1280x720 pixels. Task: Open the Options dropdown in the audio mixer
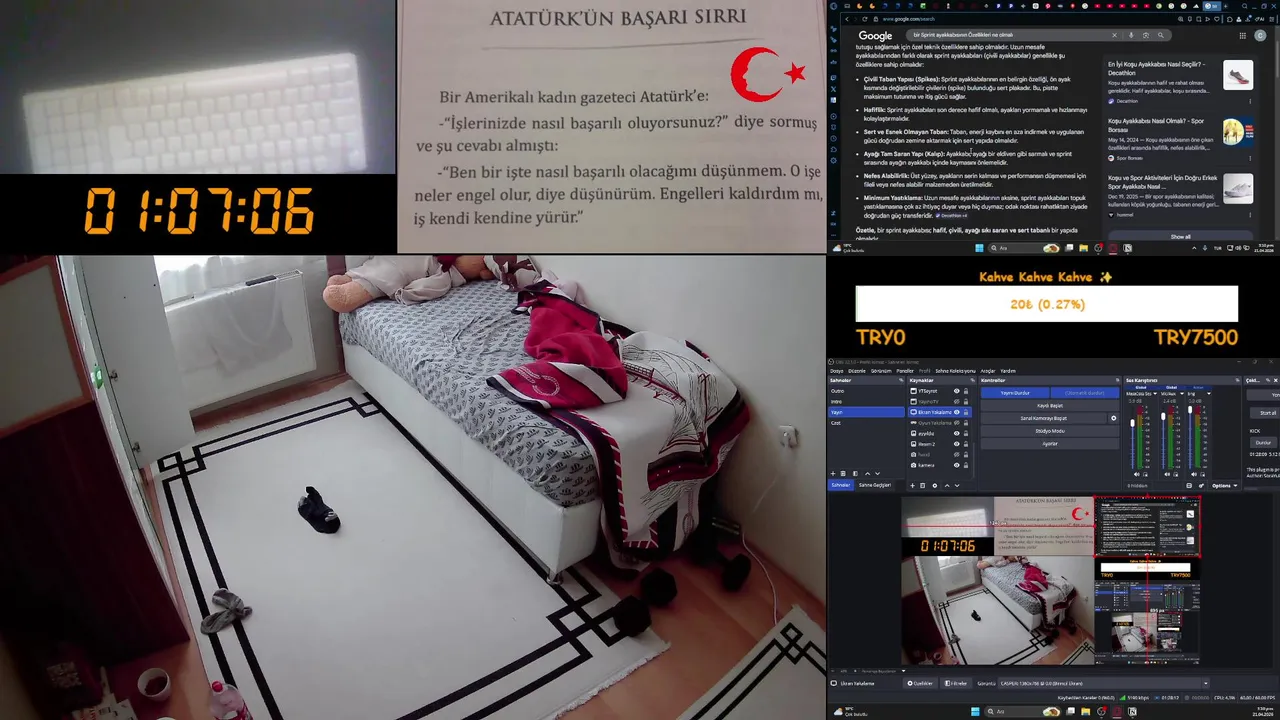coord(1225,485)
